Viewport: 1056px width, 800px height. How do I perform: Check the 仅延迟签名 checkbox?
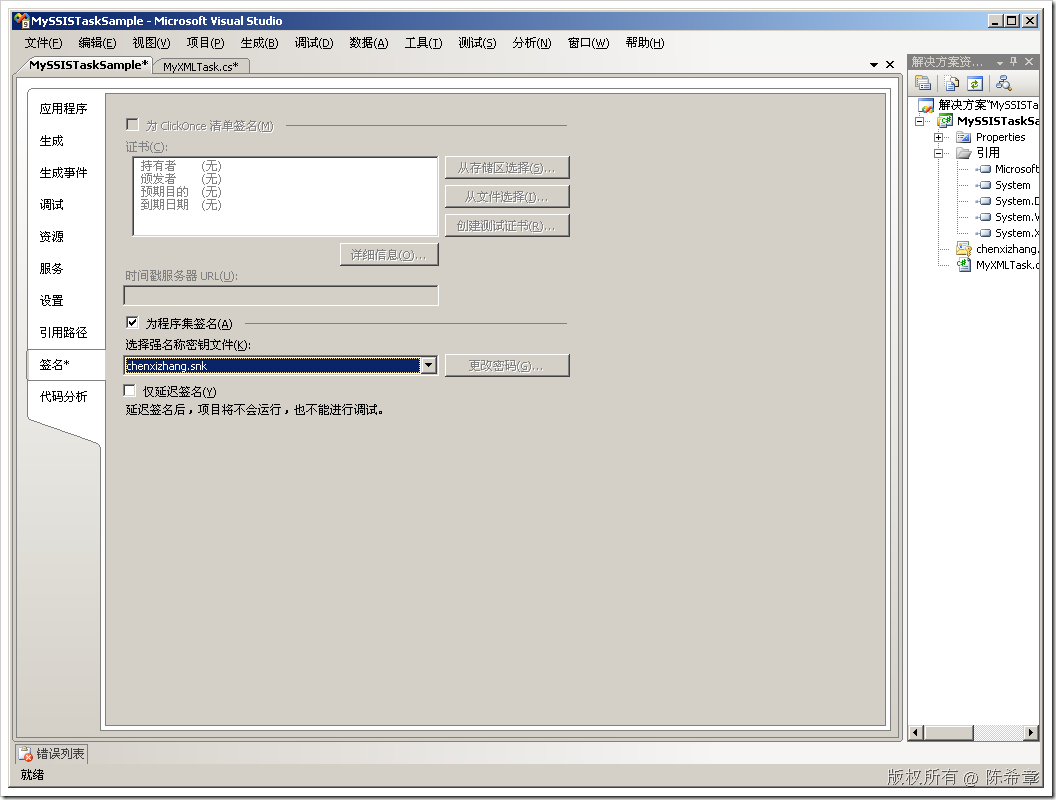click(130, 391)
